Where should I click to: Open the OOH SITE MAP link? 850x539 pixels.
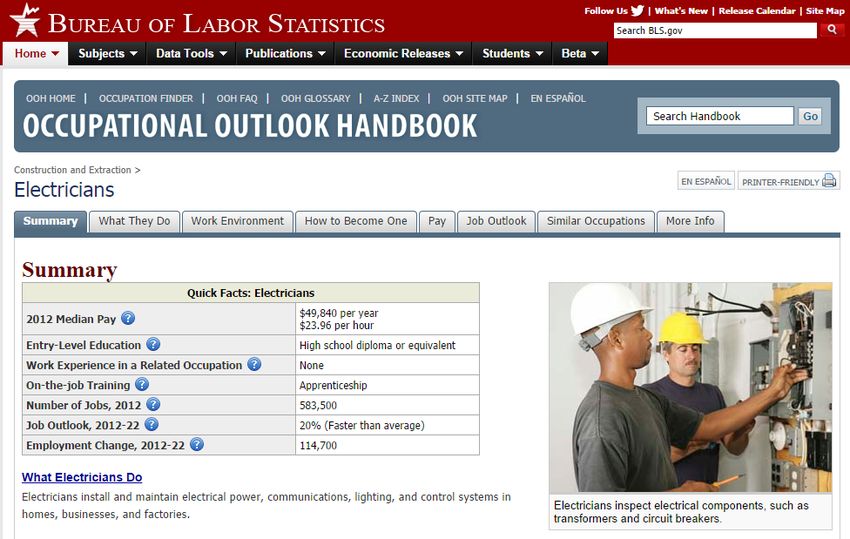475,99
